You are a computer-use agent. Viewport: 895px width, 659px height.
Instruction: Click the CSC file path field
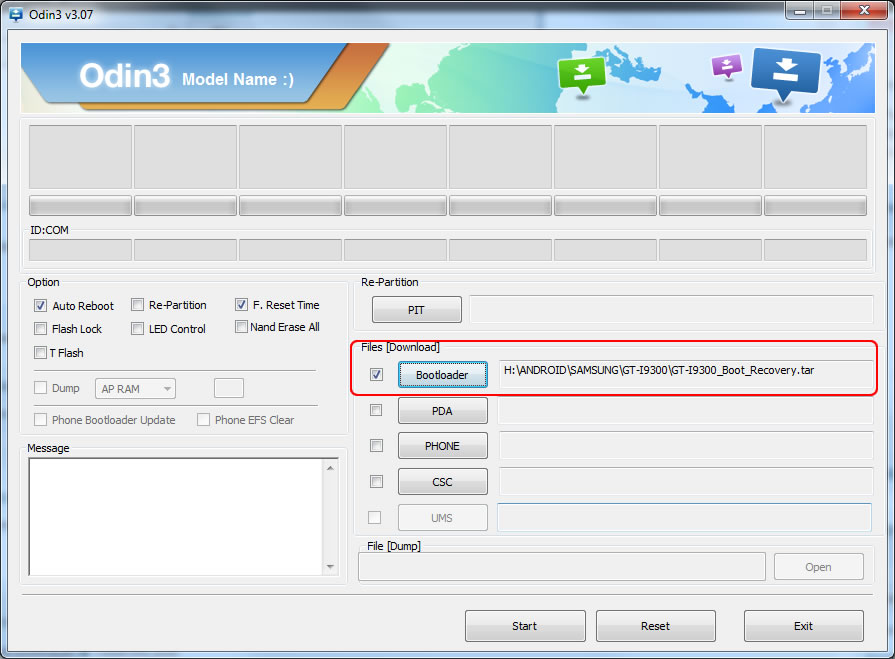coord(686,482)
